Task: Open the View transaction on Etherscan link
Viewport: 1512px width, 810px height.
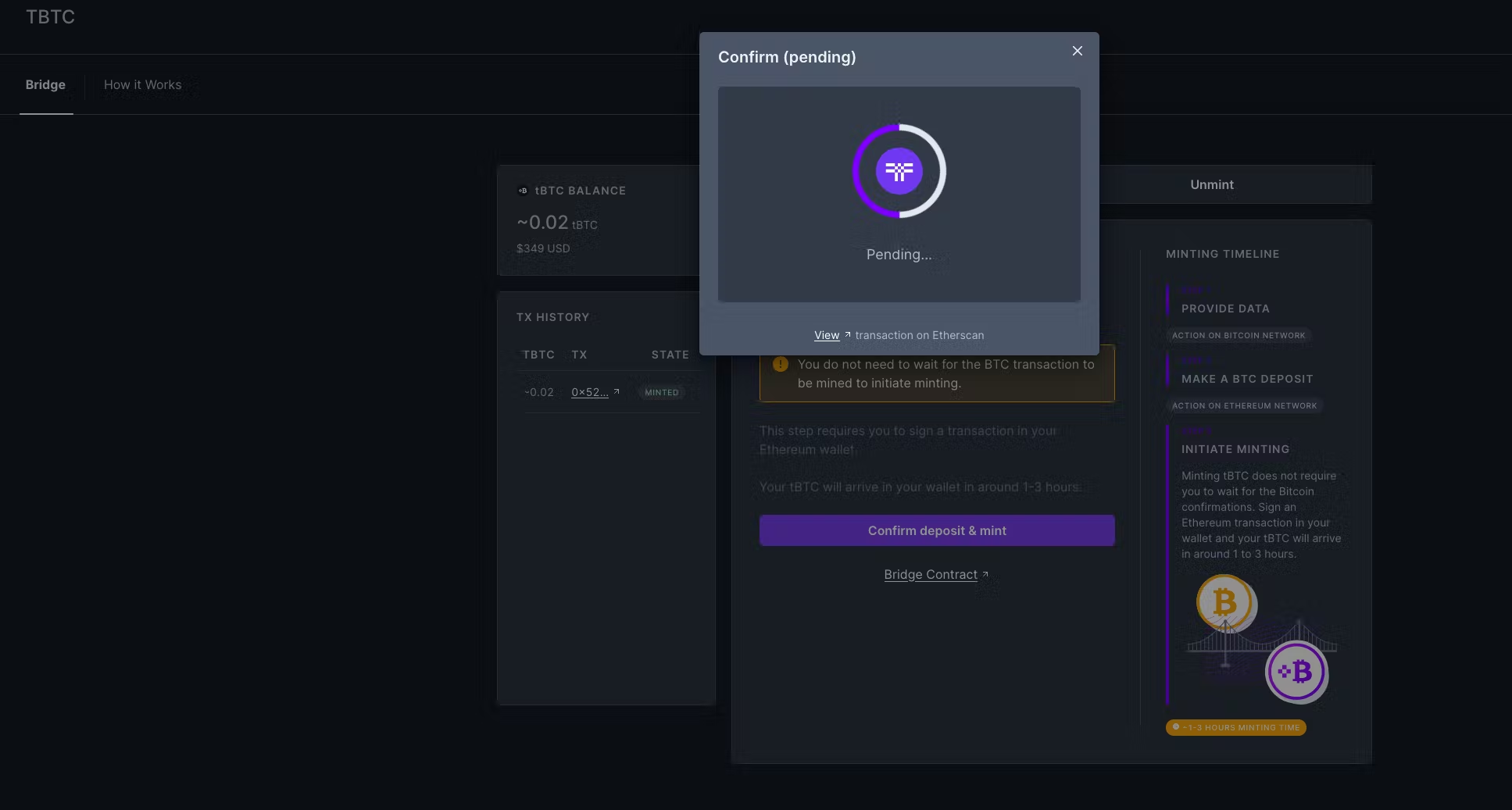Action: (826, 335)
